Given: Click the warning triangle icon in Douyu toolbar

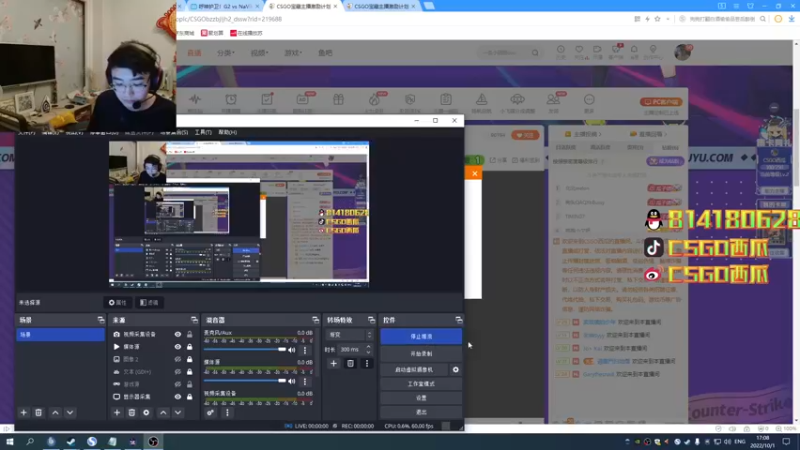Looking at the screenshot, I should (x=481, y=99).
